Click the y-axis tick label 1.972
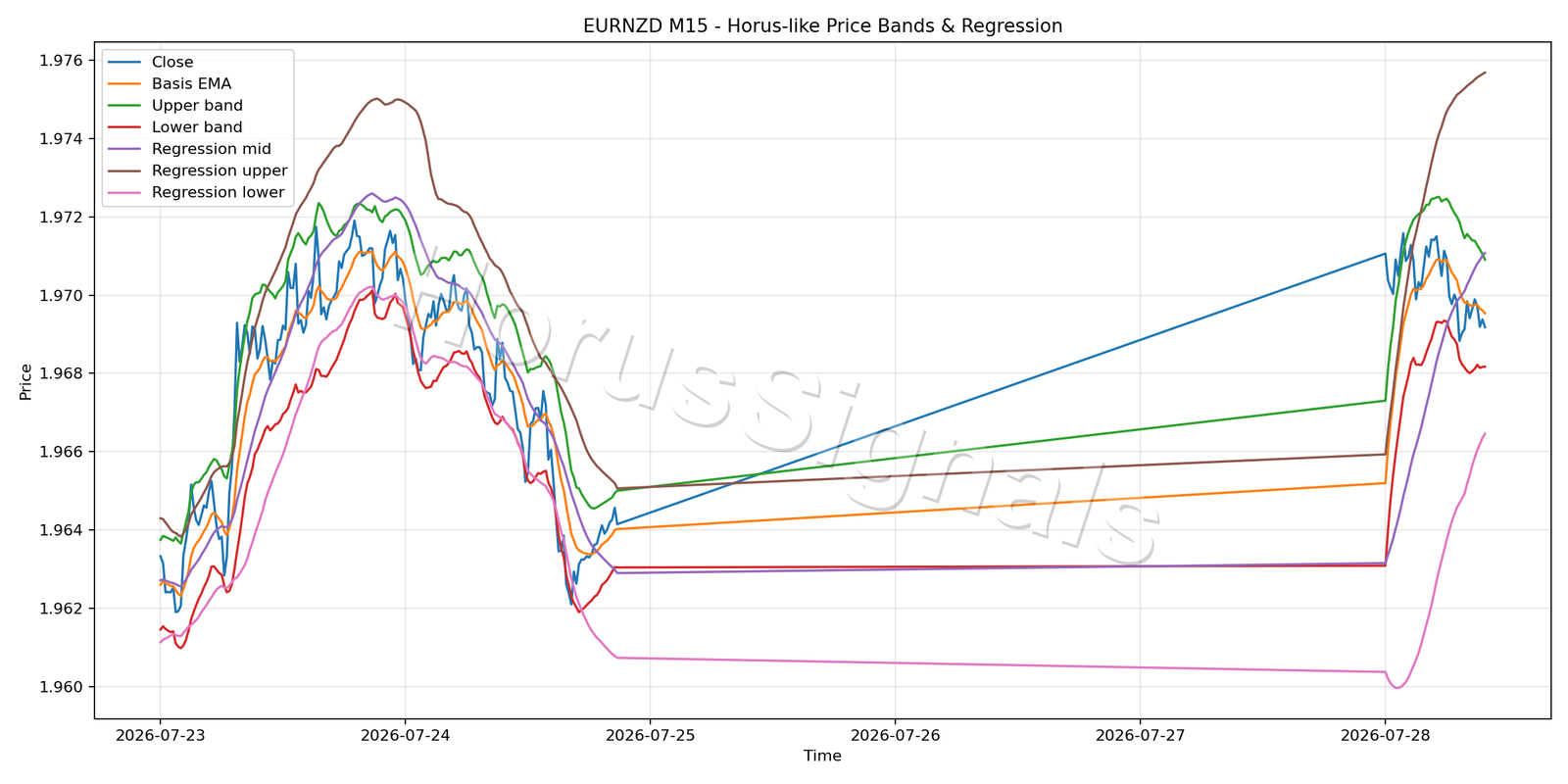1568x784 pixels. [x=61, y=218]
